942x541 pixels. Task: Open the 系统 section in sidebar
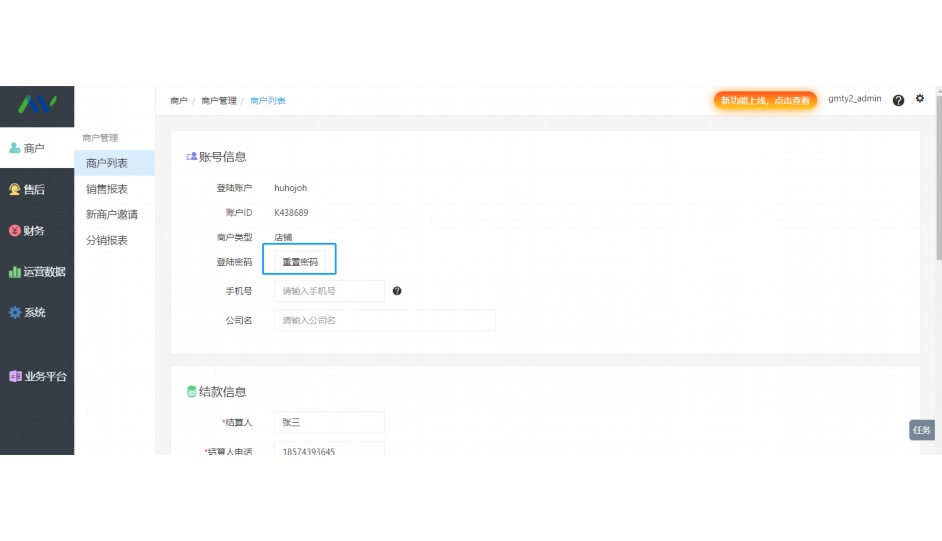[x=37, y=312]
